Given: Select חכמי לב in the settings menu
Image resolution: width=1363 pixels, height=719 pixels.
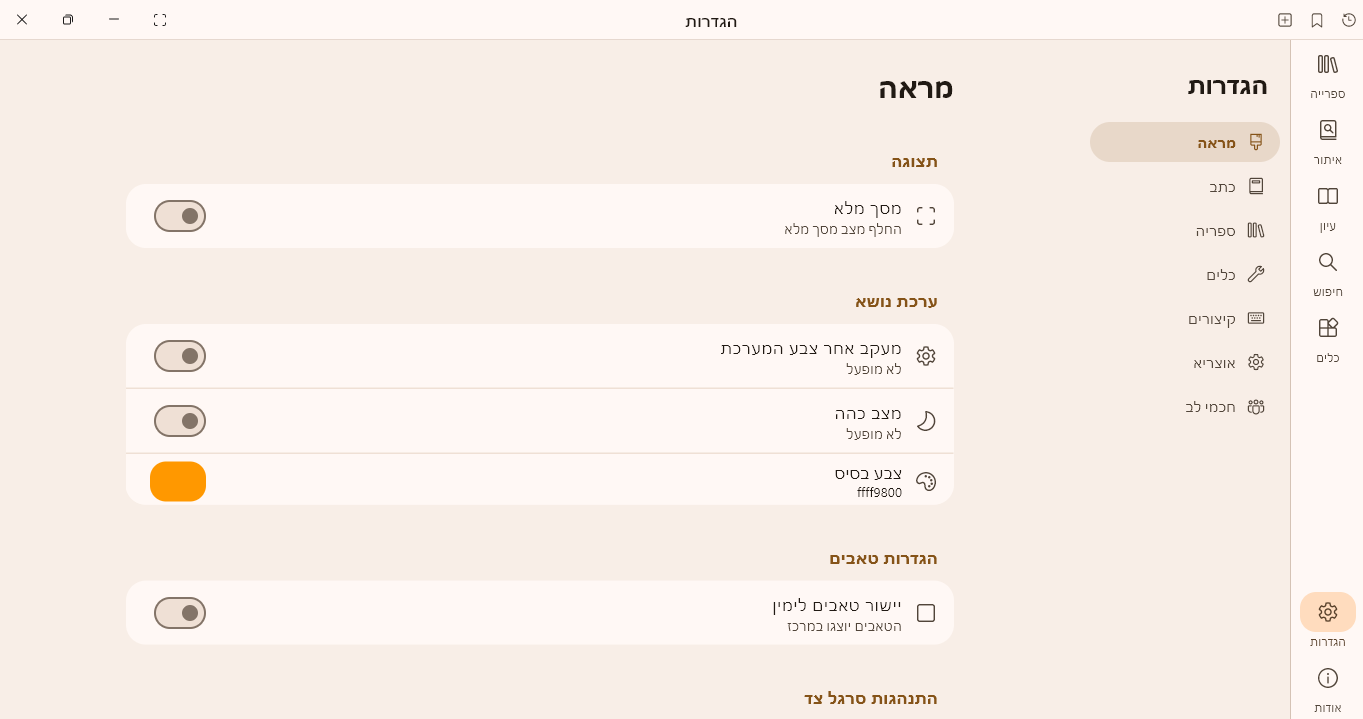Looking at the screenshot, I should (1210, 407).
